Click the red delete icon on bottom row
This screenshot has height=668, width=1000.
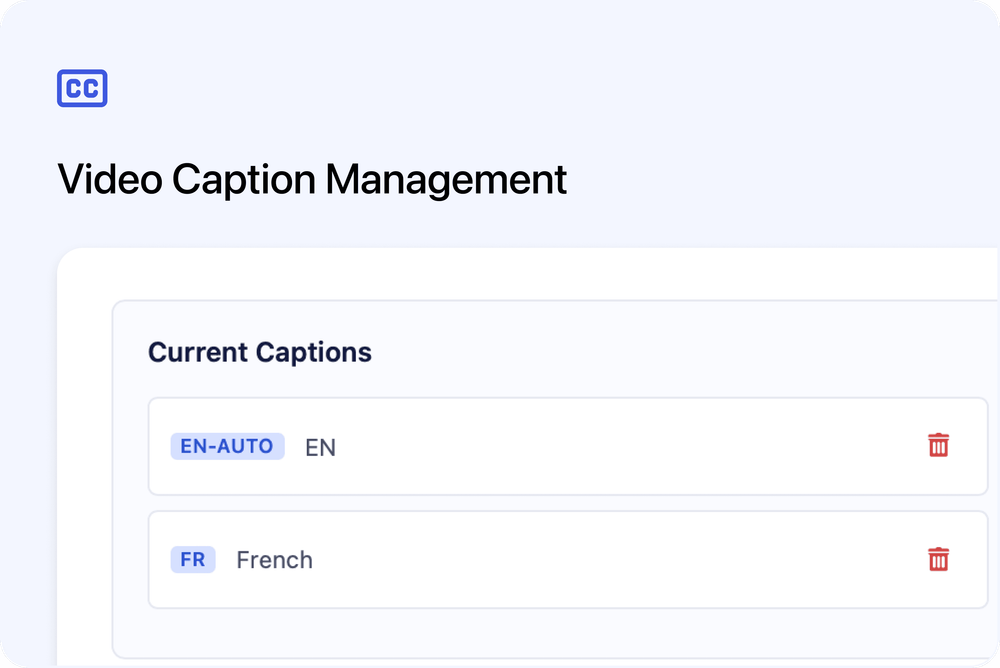938,559
